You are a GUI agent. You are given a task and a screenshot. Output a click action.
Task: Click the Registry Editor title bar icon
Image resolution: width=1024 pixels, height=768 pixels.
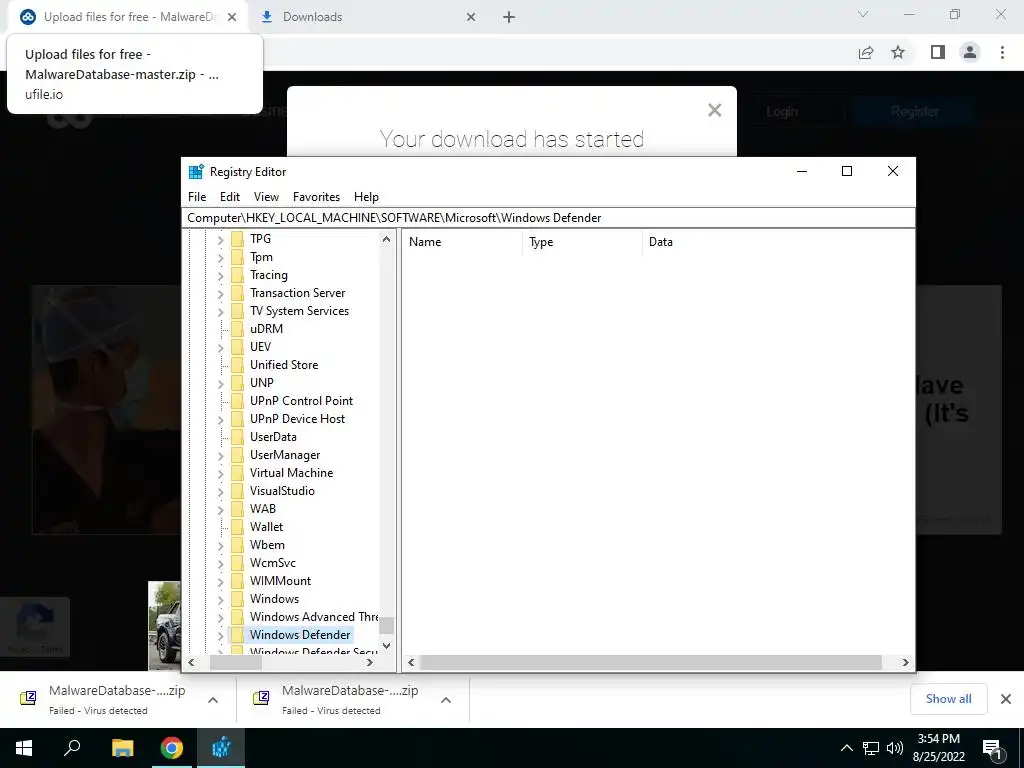(x=196, y=171)
